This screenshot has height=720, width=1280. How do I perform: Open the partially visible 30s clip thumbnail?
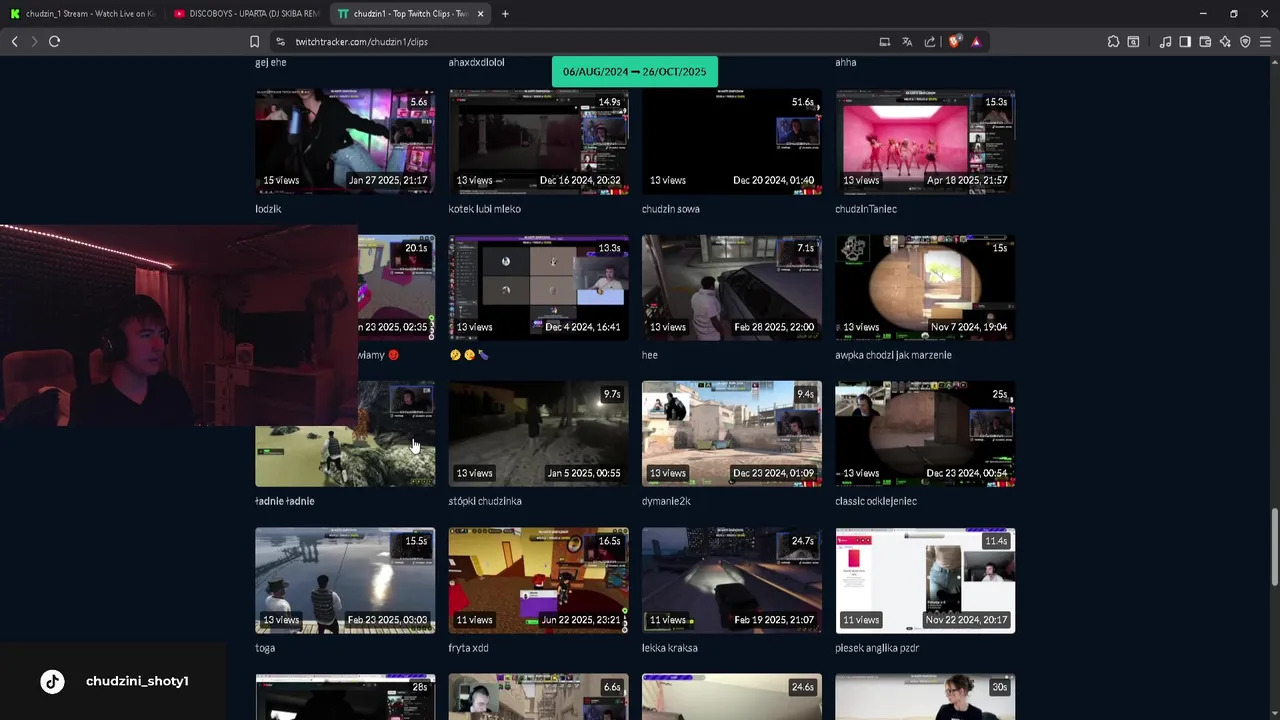(925, 697)
